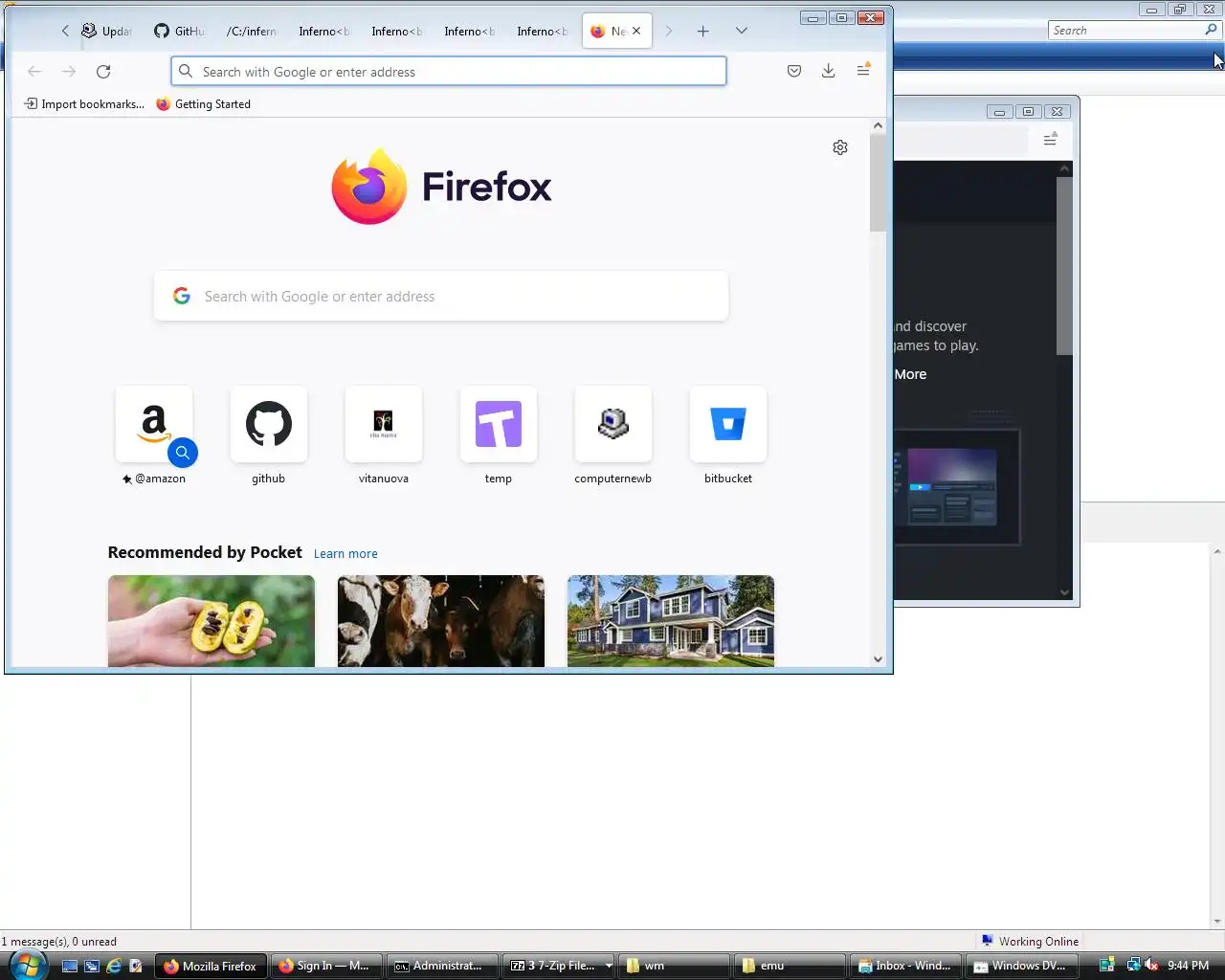Focus the homepage Google search box
Image resolution: width=1225 pixels, height=980 pixels.
[441, 296]
